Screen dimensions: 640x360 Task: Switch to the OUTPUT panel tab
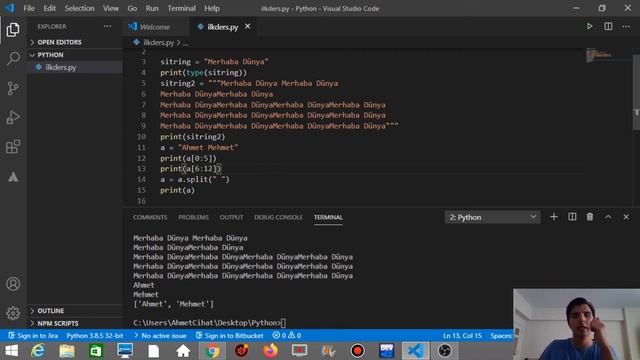[x=231, y=218]
